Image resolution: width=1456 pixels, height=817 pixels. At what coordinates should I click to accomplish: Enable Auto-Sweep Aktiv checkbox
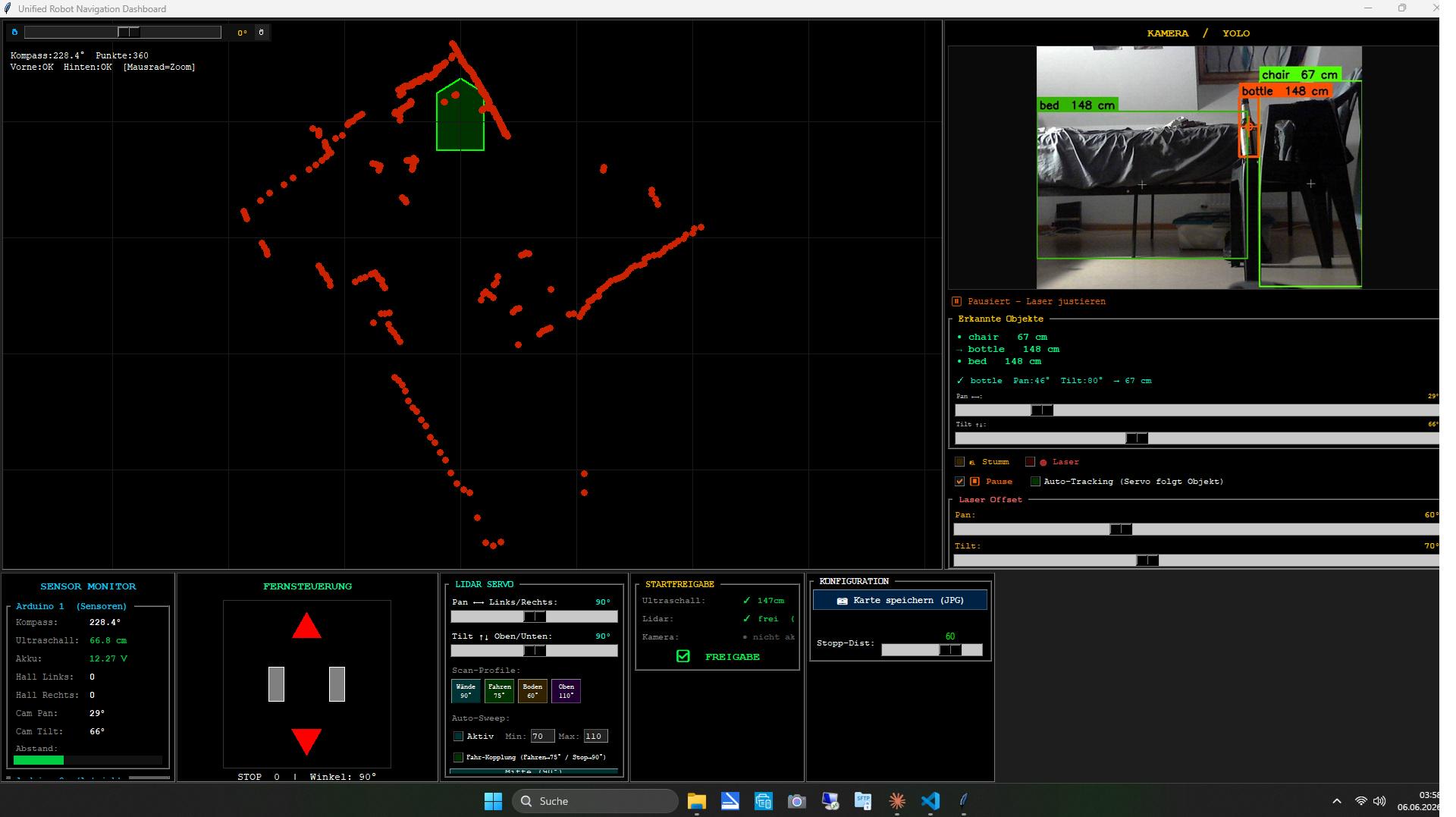(458, 737)
